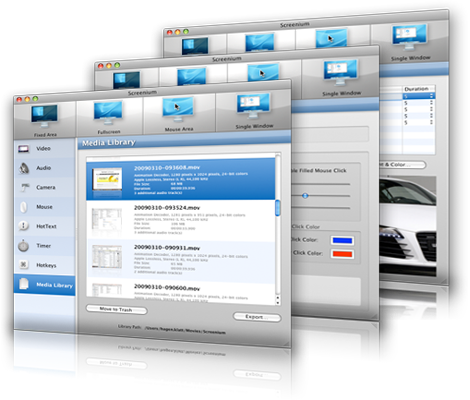
Task: Select Single Window capture mode in front window
Action: coord(253,111)
